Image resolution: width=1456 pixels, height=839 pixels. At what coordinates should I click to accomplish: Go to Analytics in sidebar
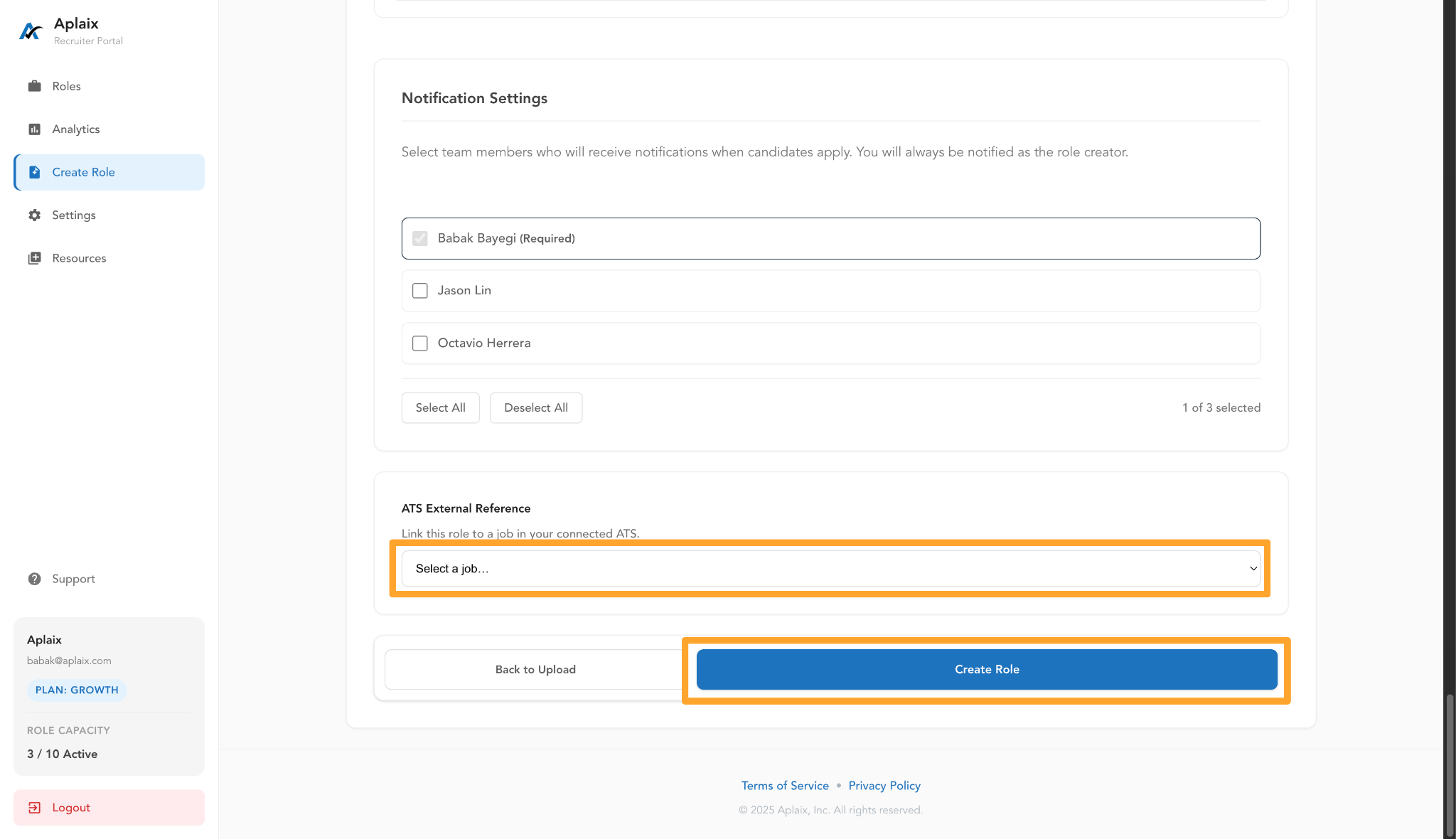(x=109, y=129)
